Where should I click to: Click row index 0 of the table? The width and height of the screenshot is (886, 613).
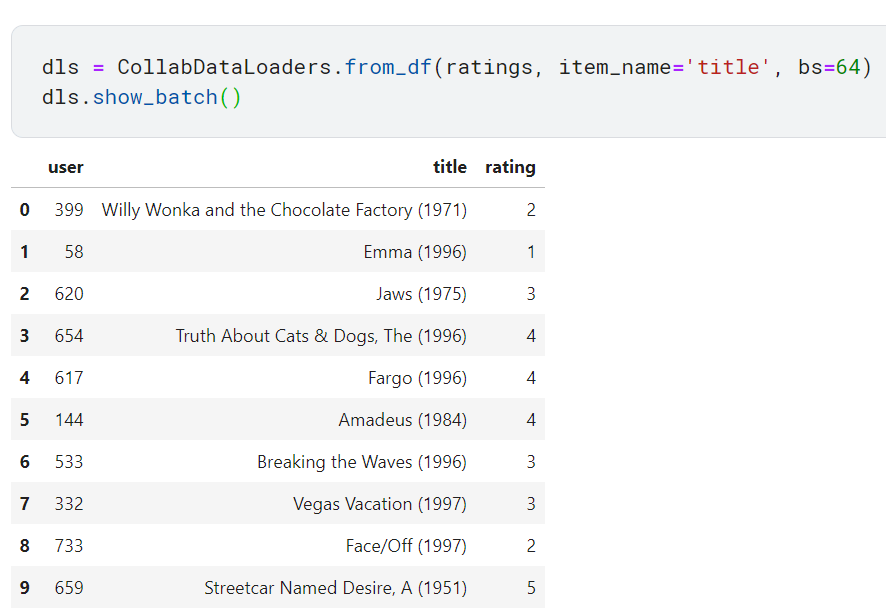click(x=24, y=210)
